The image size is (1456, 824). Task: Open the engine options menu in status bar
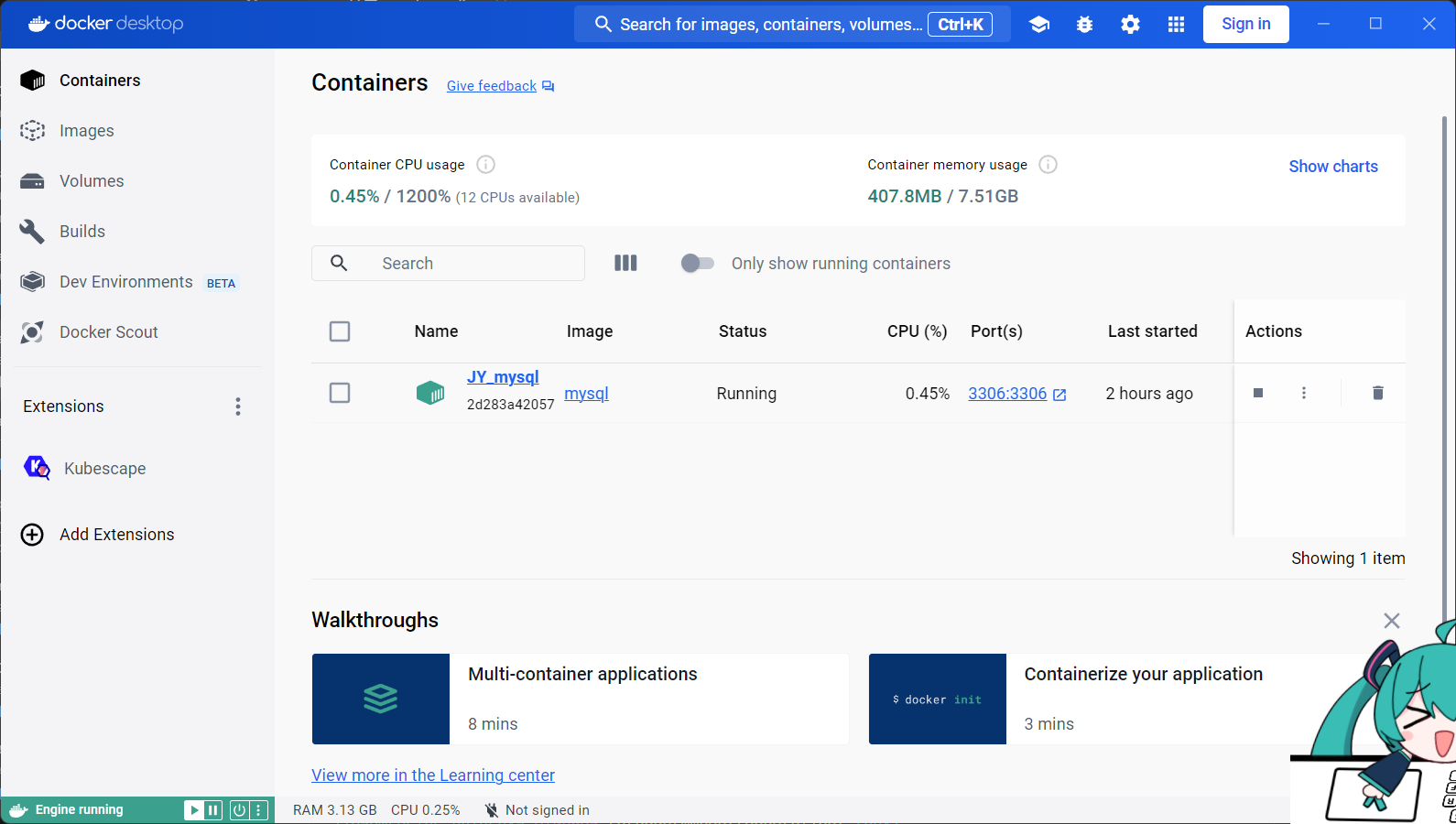coord(259,810)
